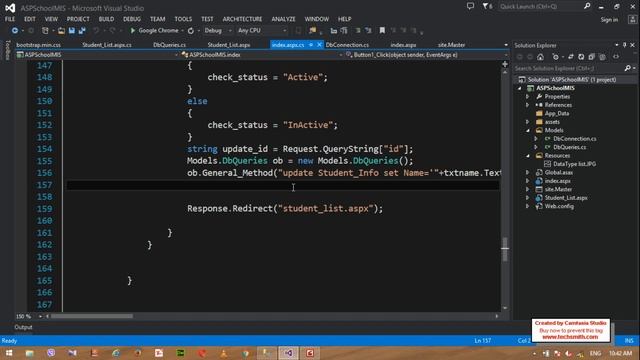Click the Visual Studio taskbar icon
Image resolution: width=640 pixels, height=360 pixels.
[x=288, y=353]
